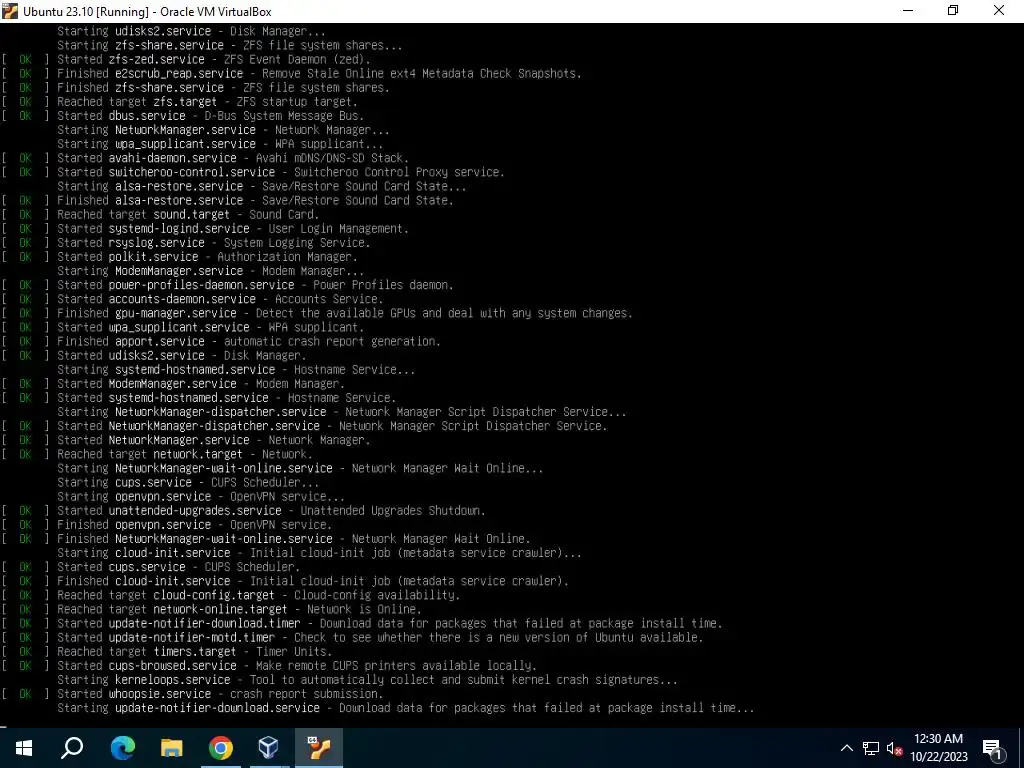Screen dimensions: 1024x768
Task: Click the 'Started polkit.service' line
Action: [180, 257]
